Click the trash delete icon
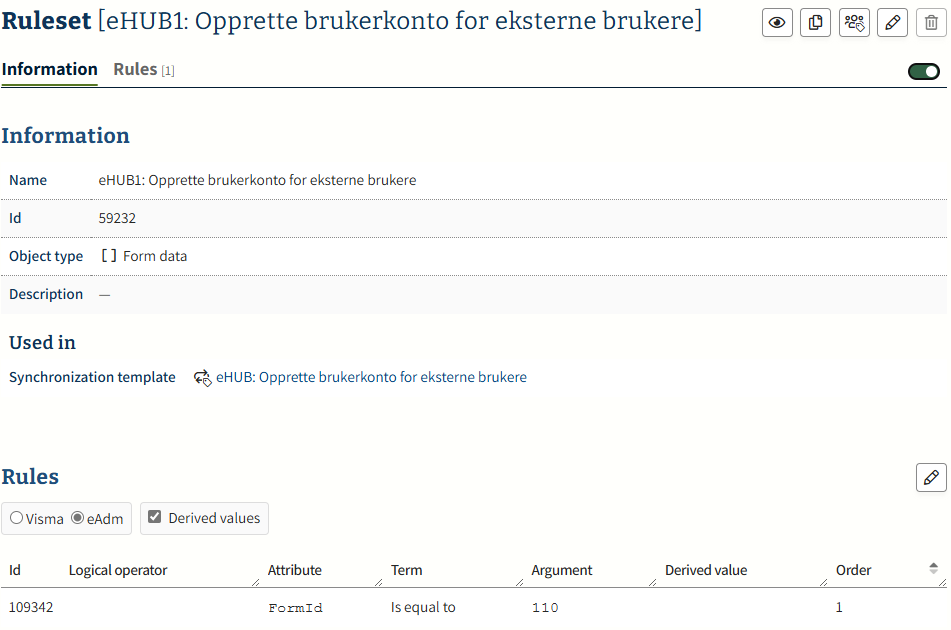The width and height of the screenshot is (951, 630). click(x=931, y=23)
